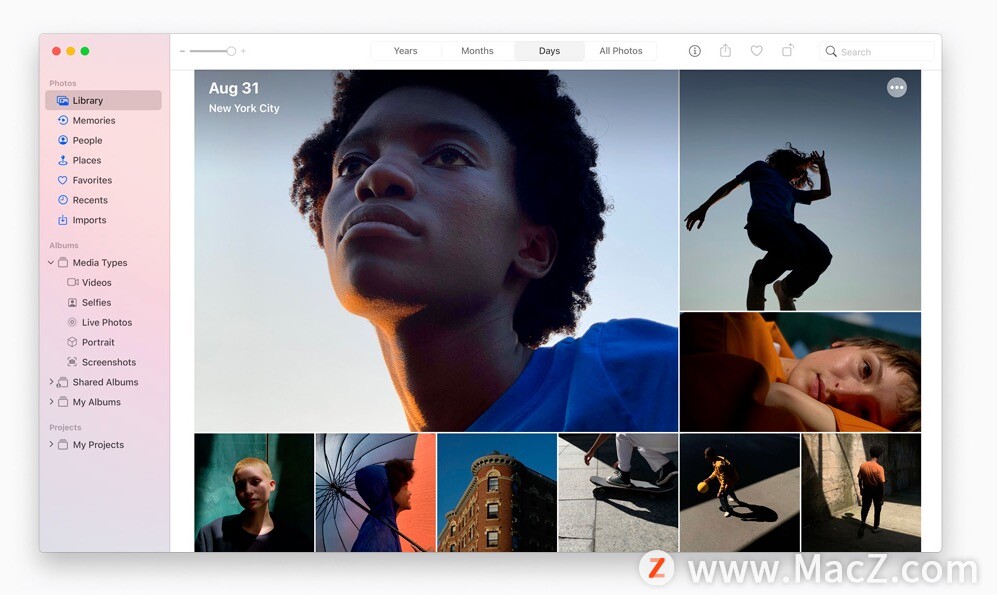Open the more options ellipsis on photo
This screenshot has width=997, height=595.
pyautogui.click(x=897, y=88)
